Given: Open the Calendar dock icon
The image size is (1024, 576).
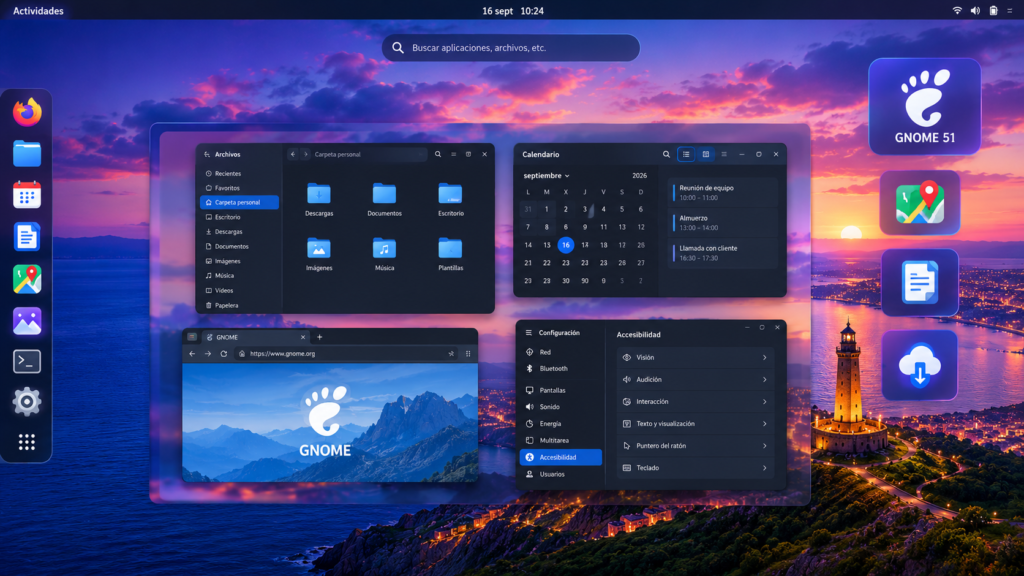Looking at the screenshot, I should pos(27,195).
